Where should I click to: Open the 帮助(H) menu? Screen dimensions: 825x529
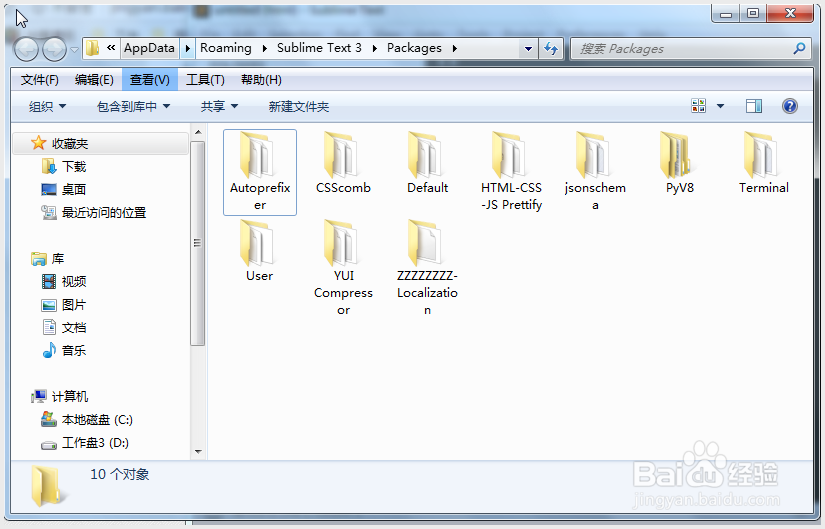click(261, 79)
